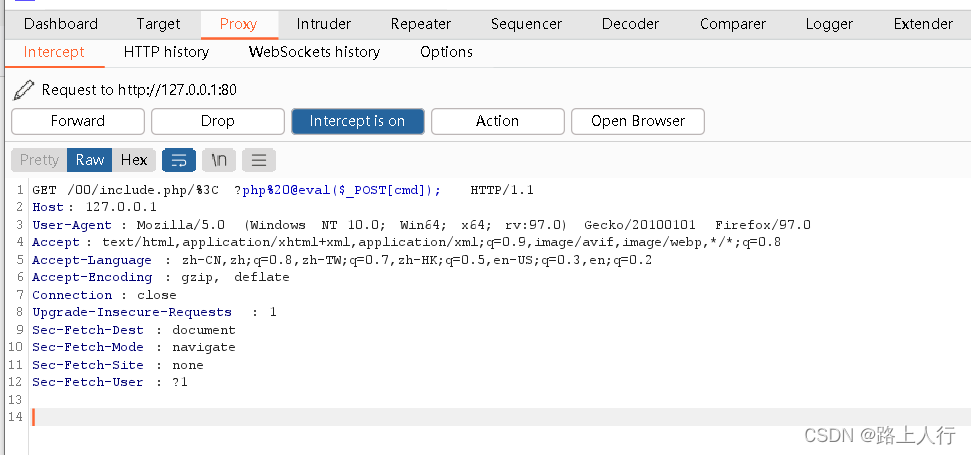Viewport: 971px width, 455px height.
Task: Switch to Pretty view
Action: [39, 160]
